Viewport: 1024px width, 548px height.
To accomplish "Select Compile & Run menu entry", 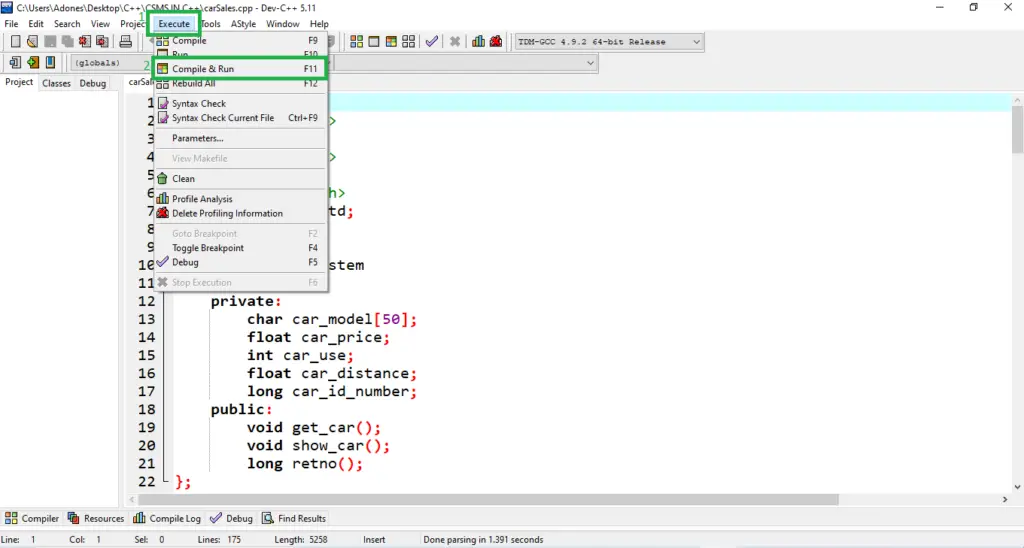I will click(239, 69).
